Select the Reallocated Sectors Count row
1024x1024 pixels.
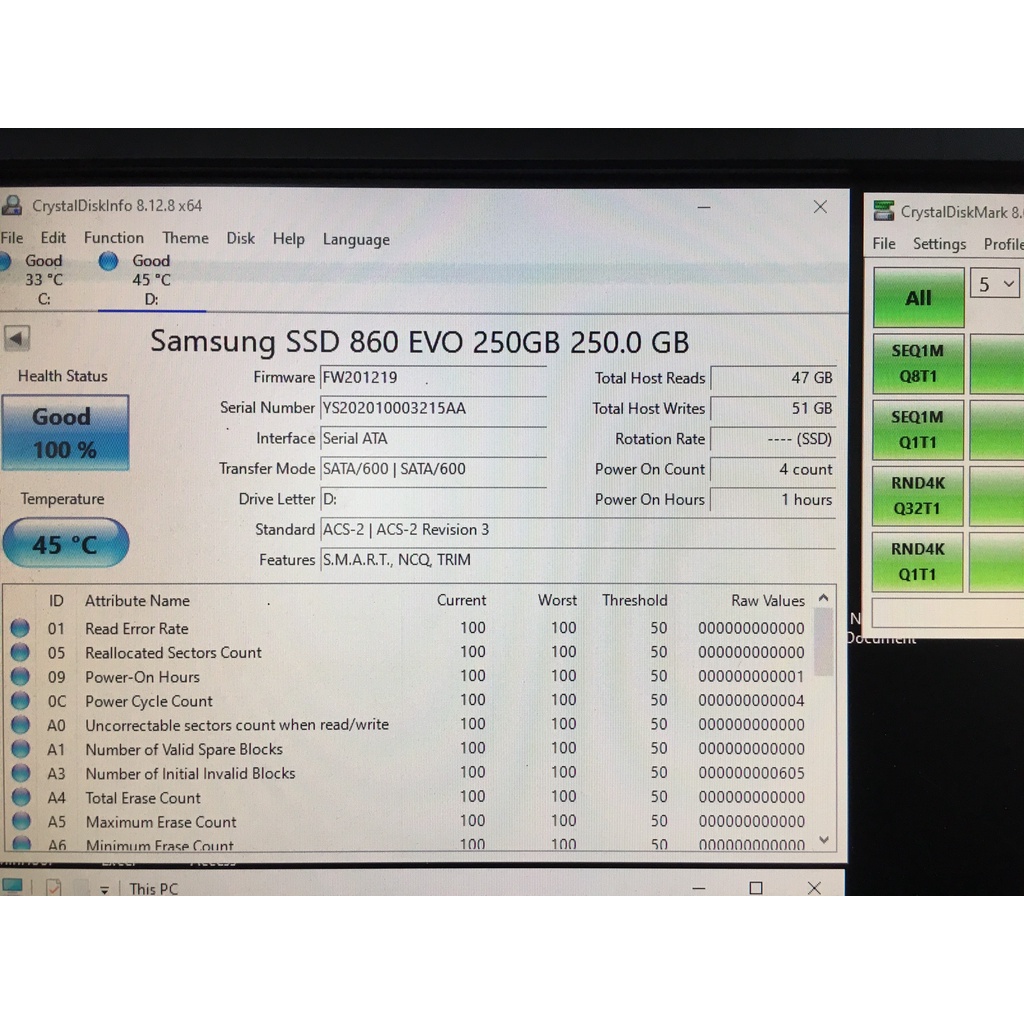pos(409,652)
